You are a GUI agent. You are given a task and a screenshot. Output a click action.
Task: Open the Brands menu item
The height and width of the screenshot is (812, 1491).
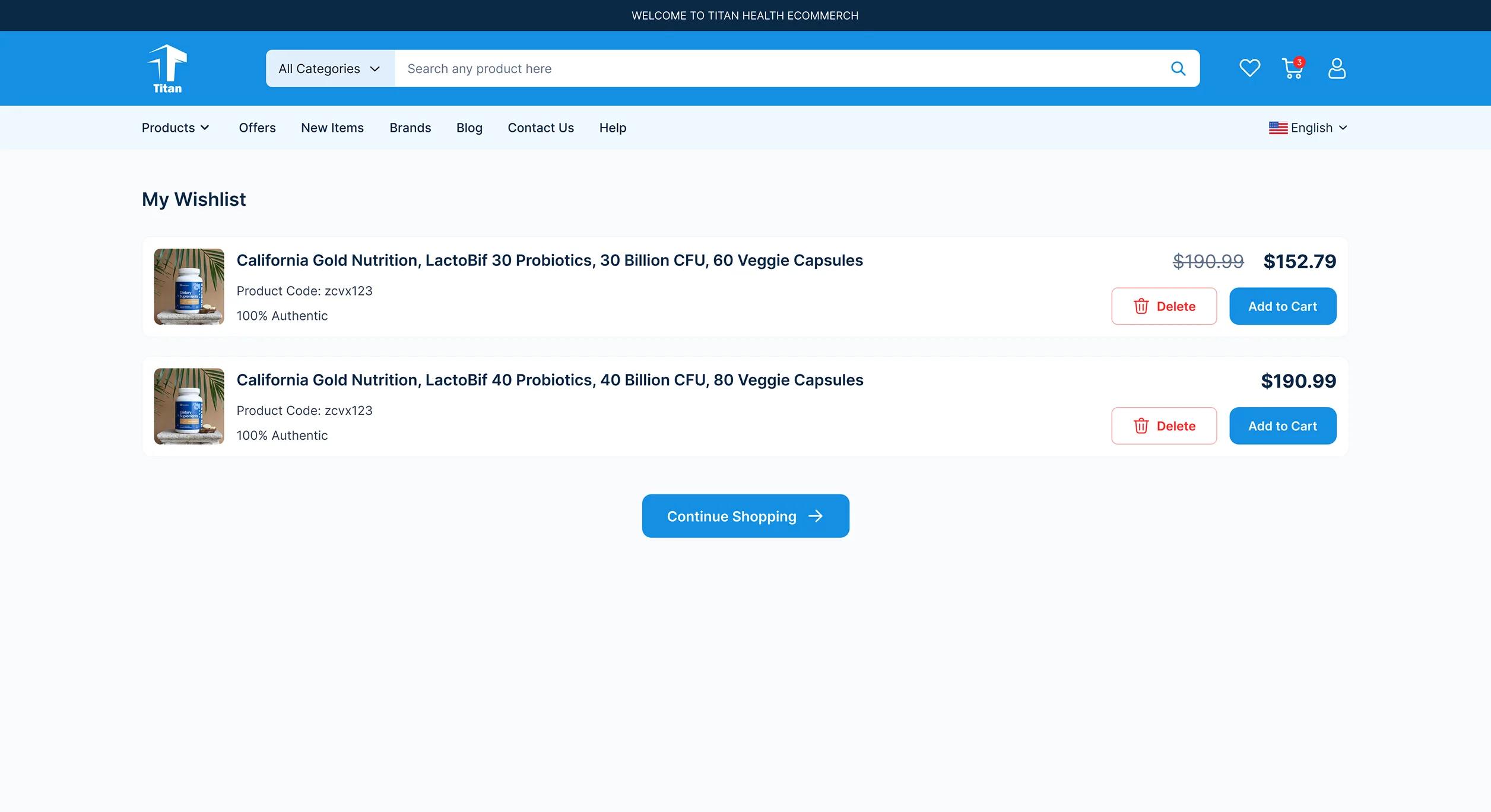[x=410, y=128]
